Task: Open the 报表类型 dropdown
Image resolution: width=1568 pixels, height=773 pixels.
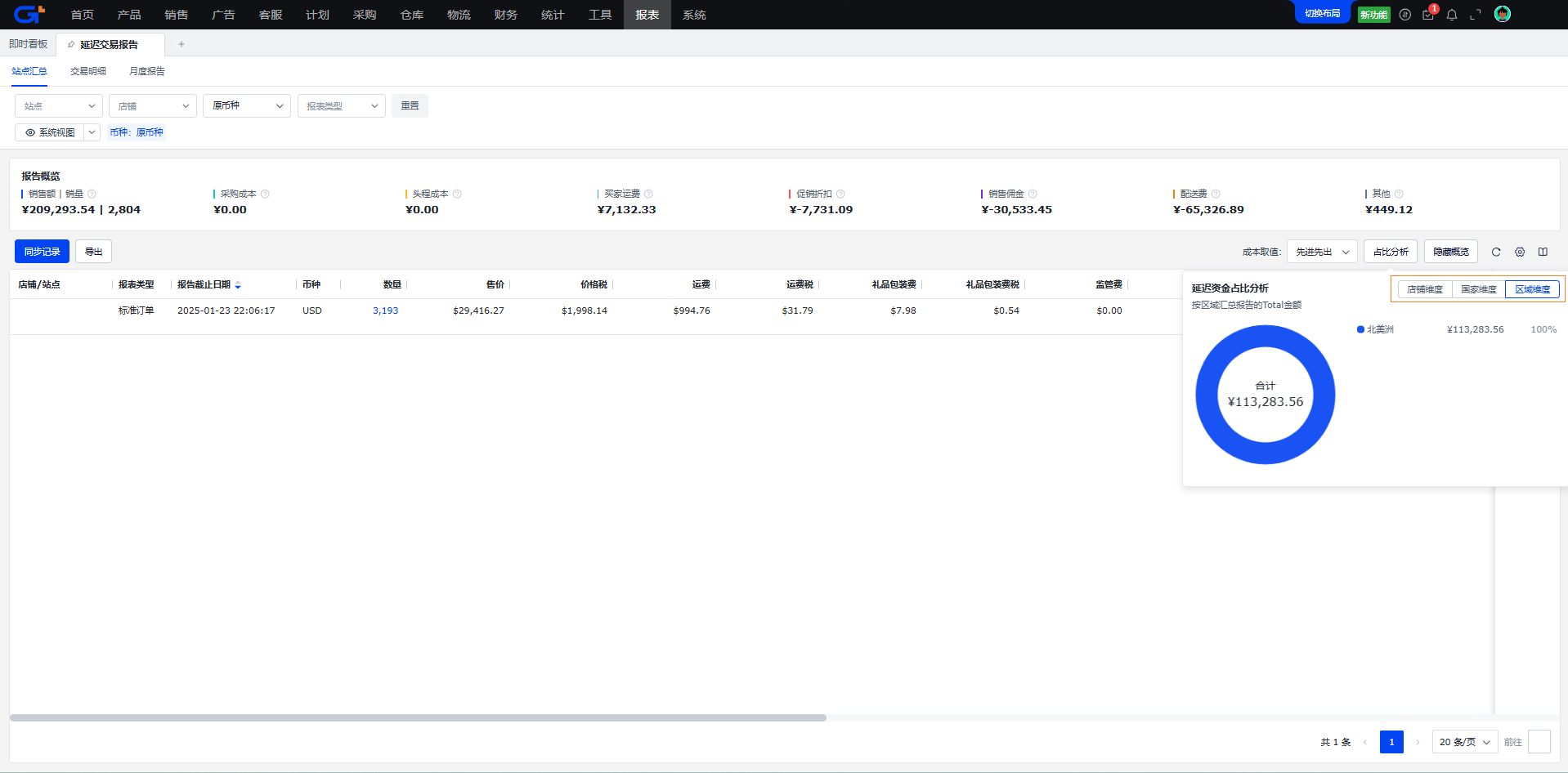Action: 342,106
